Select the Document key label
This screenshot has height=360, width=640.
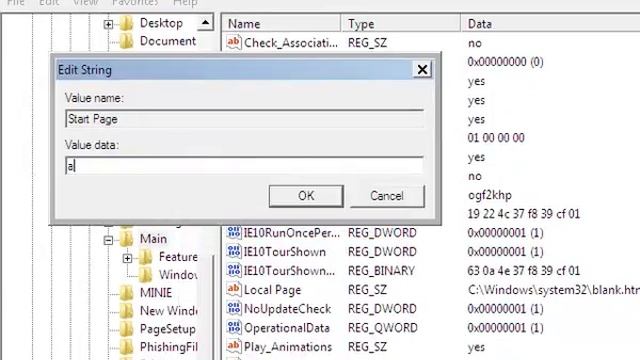[x=168, y=41]
